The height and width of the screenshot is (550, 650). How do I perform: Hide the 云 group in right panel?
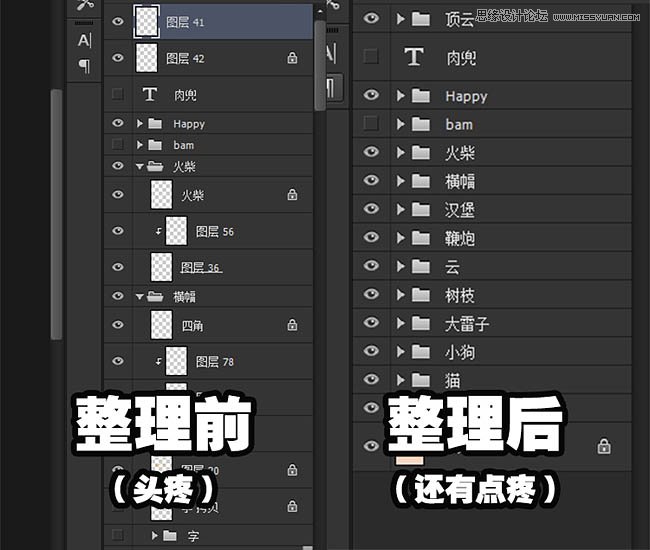pos(371,265)
